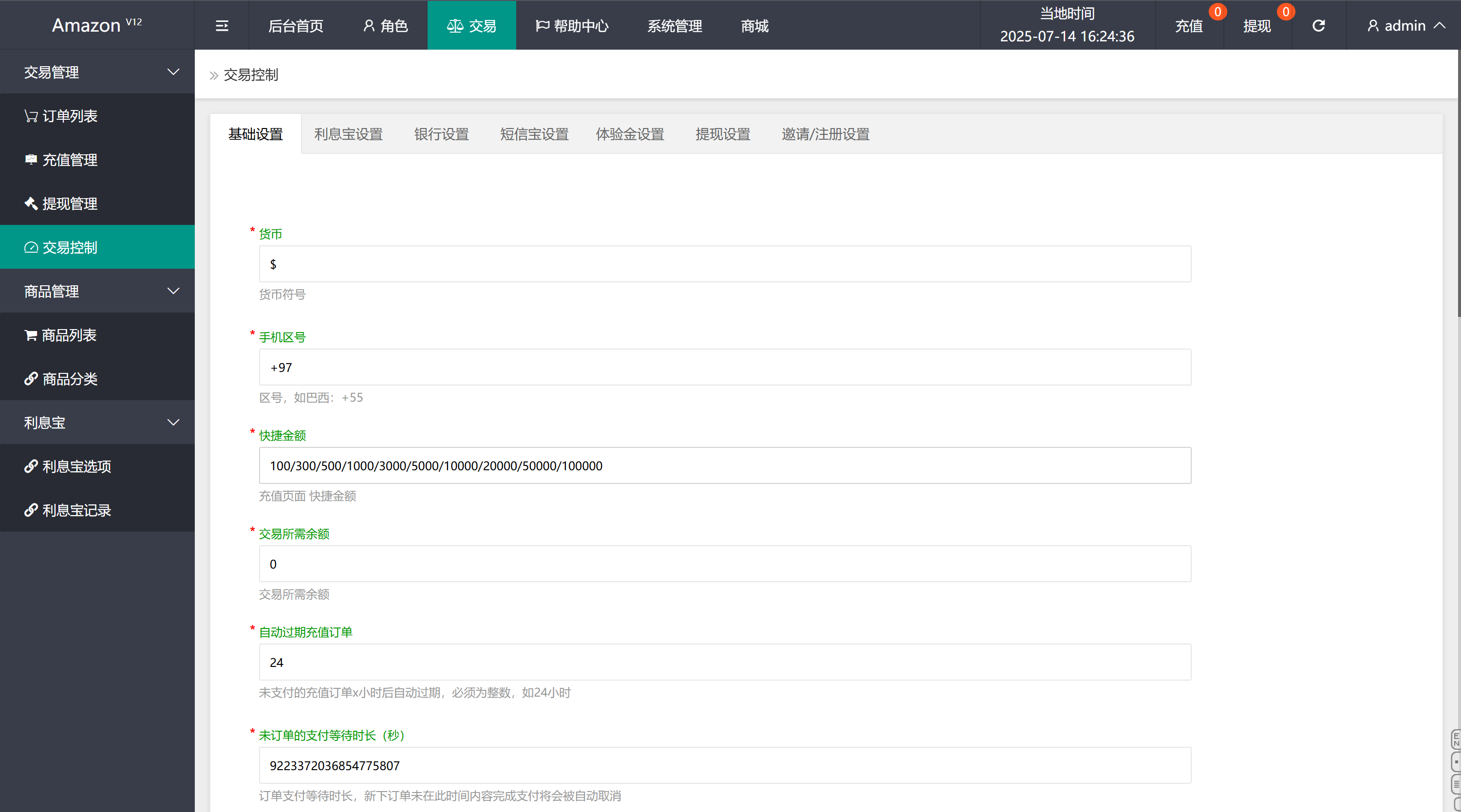Click the 提现 button in top bar
The height and width of the screenshot is (812, 1461).
pyautogui.click(x=1258, y=26)
